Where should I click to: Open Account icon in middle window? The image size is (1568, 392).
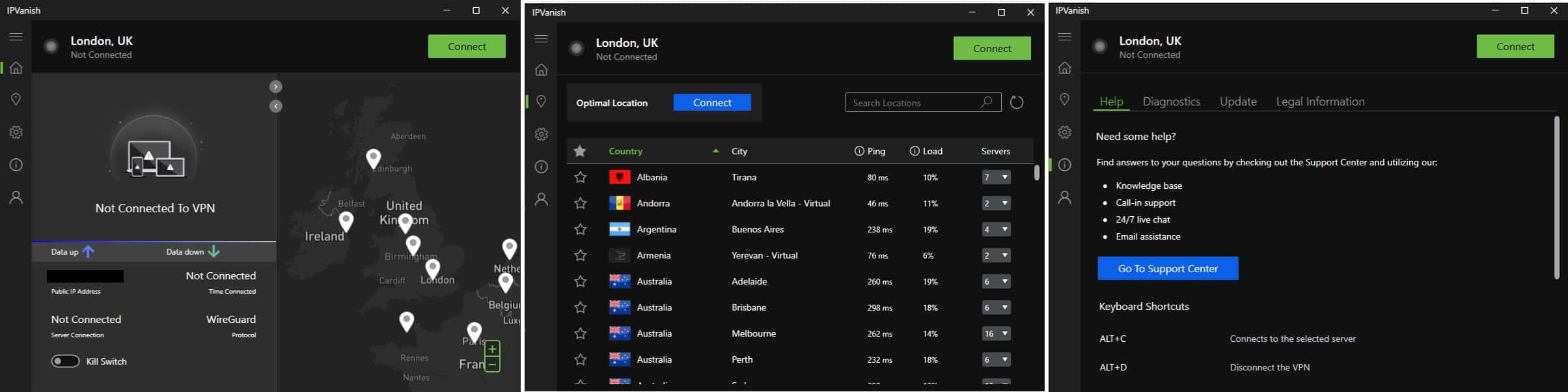541,199
